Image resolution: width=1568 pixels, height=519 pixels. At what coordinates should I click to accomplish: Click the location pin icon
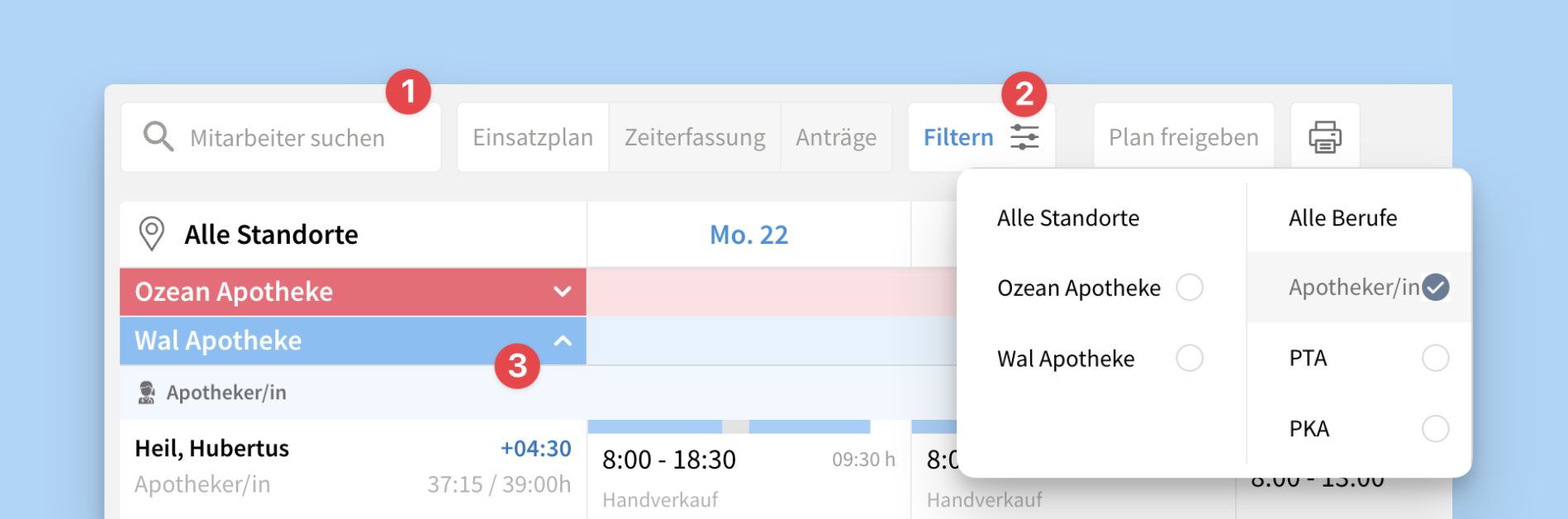(152, 234)
